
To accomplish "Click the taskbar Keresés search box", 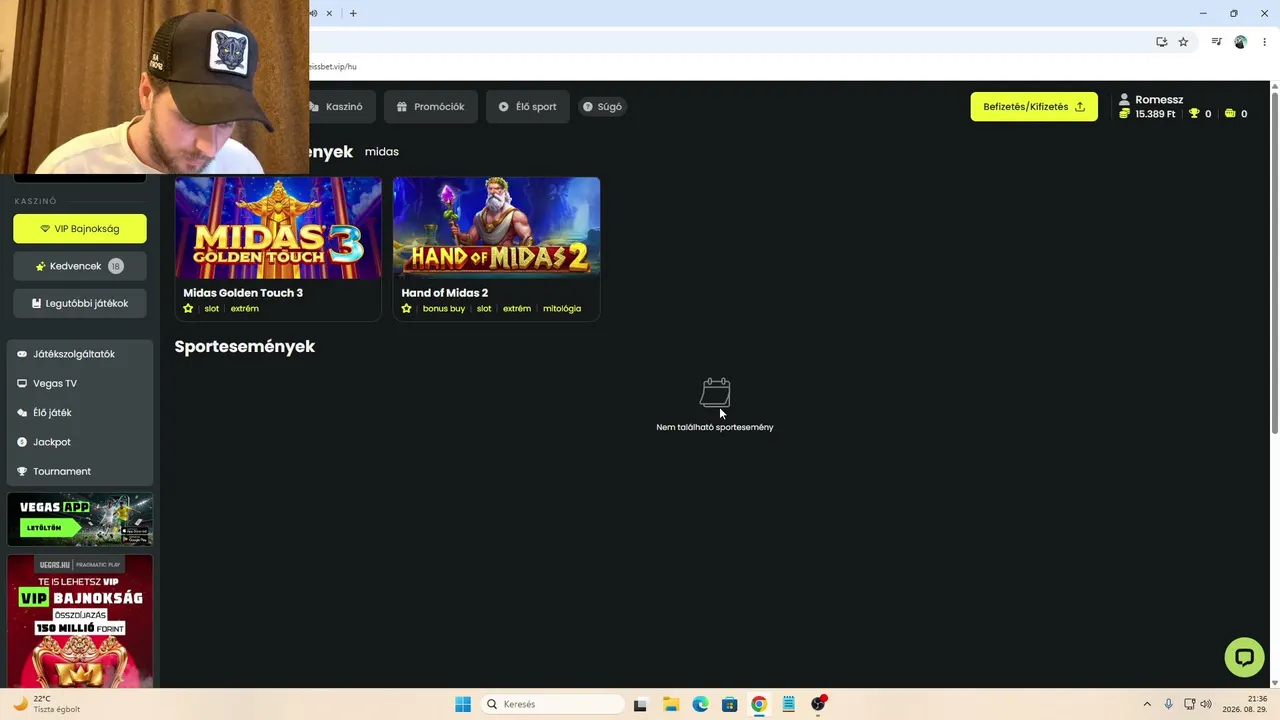I will point(553,704).
